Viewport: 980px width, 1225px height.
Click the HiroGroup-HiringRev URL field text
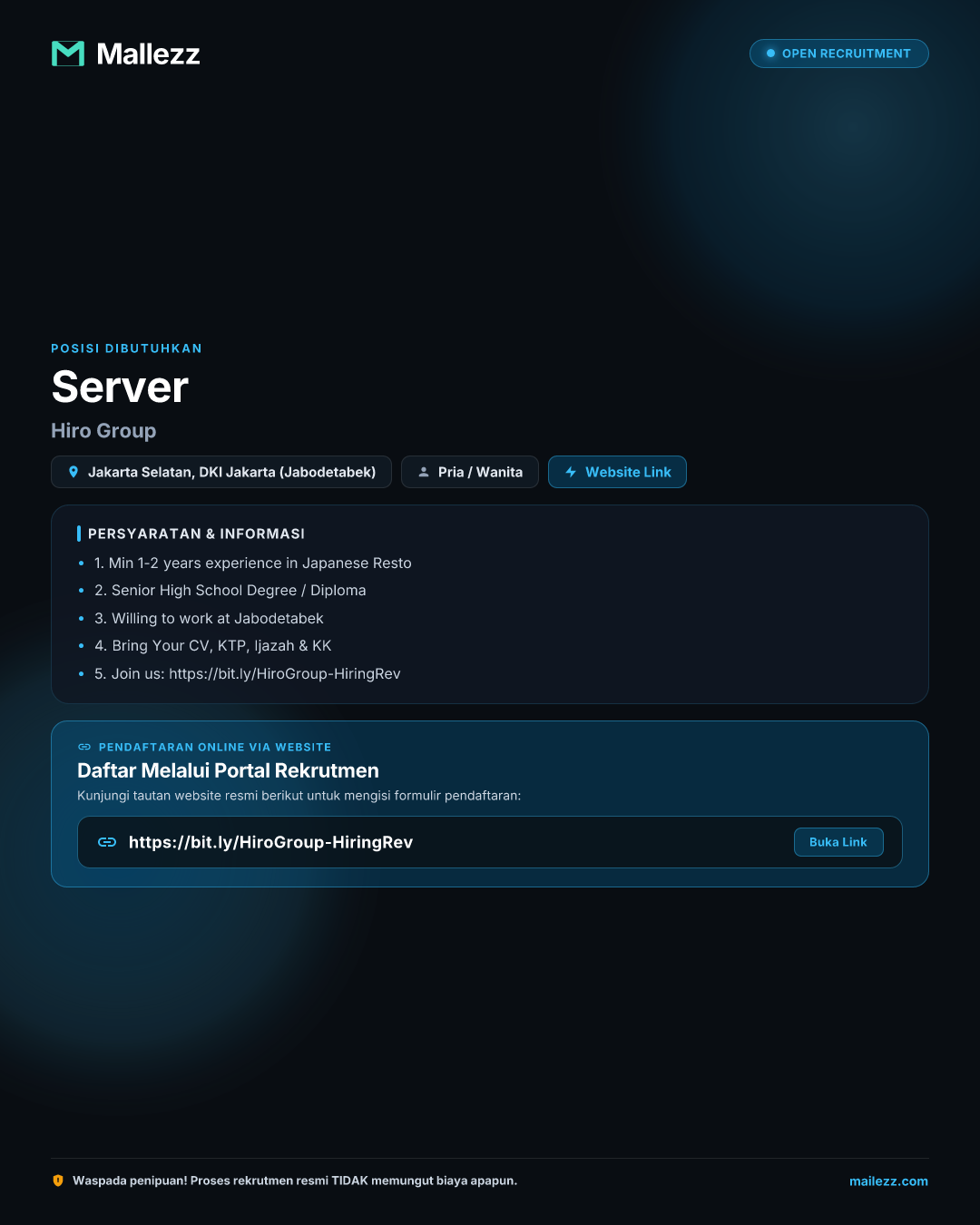270,842
